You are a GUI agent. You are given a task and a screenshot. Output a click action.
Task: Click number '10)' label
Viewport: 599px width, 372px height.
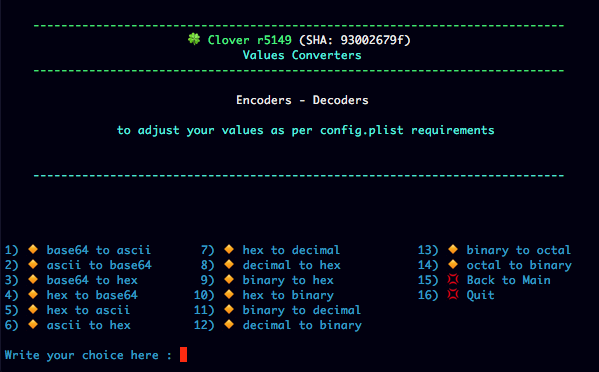click(x=204, y=295)
